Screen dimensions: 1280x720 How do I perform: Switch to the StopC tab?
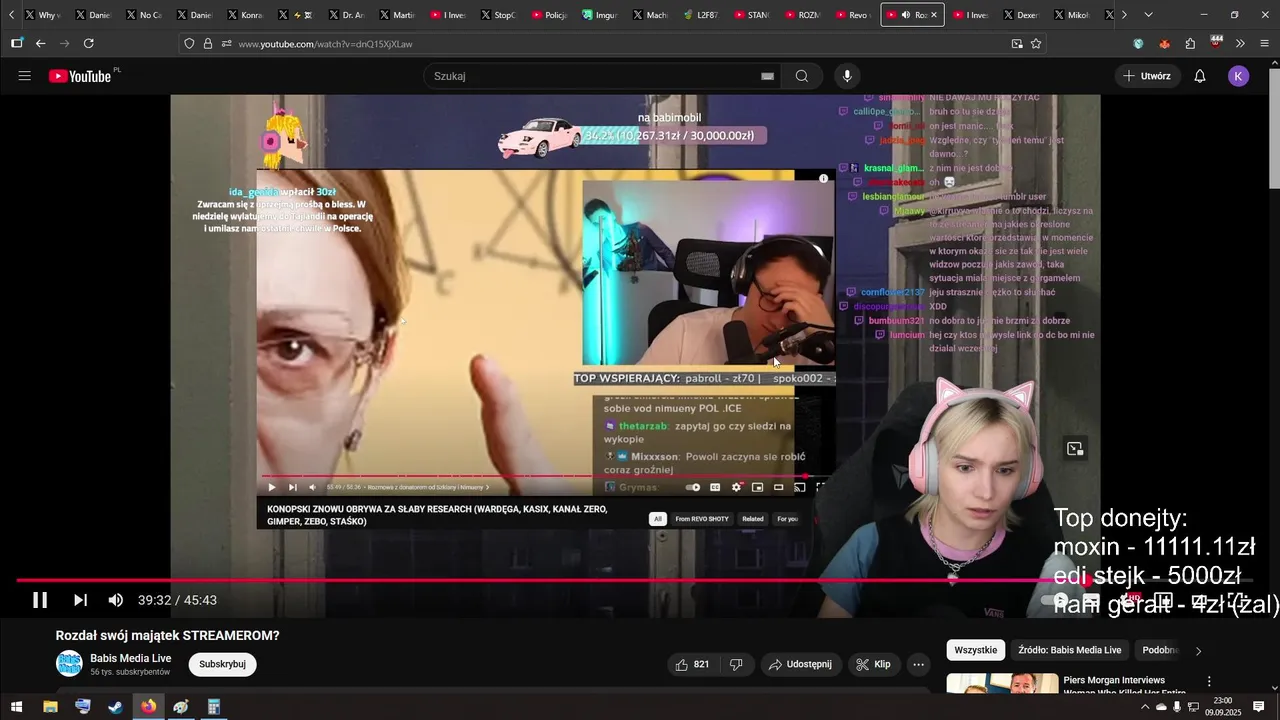coord(498,15)
